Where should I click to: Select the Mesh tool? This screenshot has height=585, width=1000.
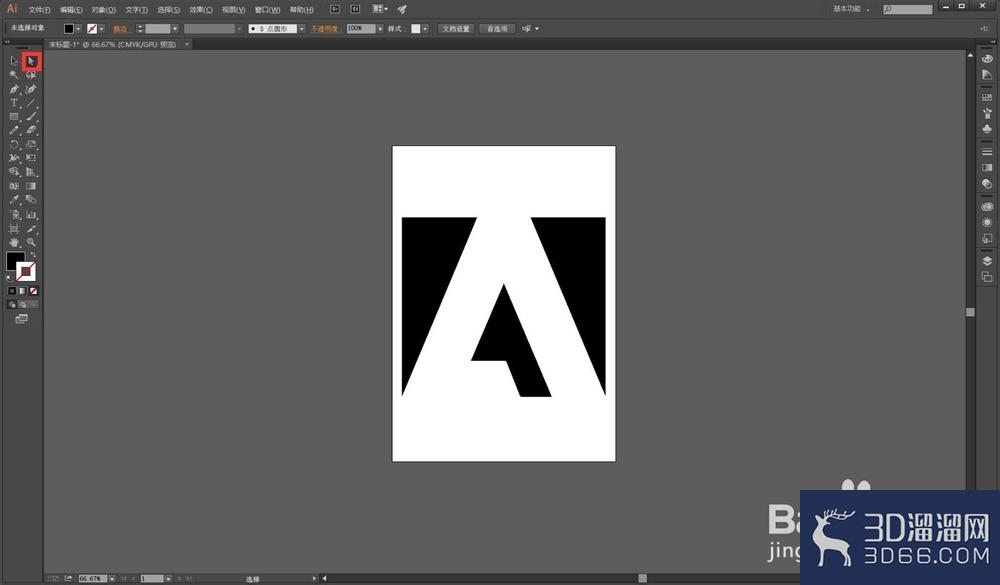pyautogui.click(x=13, y=186)
